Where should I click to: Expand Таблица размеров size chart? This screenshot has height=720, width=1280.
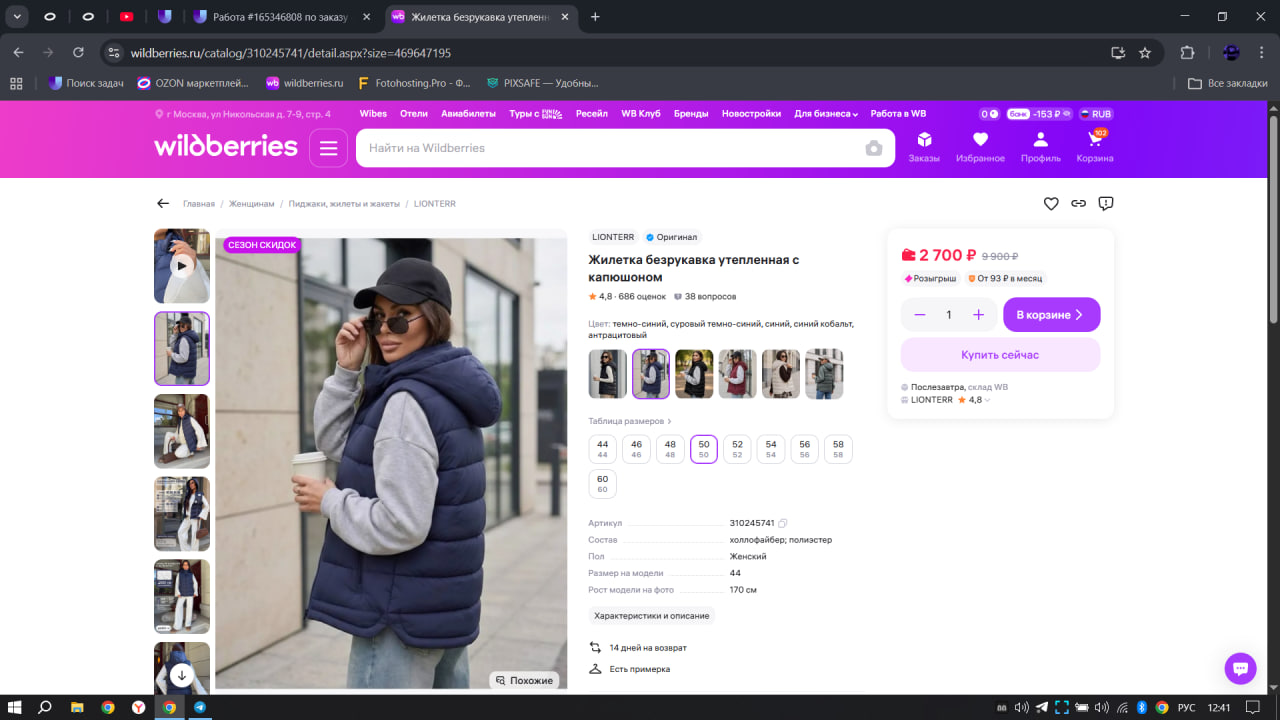[x=630, y=422]
